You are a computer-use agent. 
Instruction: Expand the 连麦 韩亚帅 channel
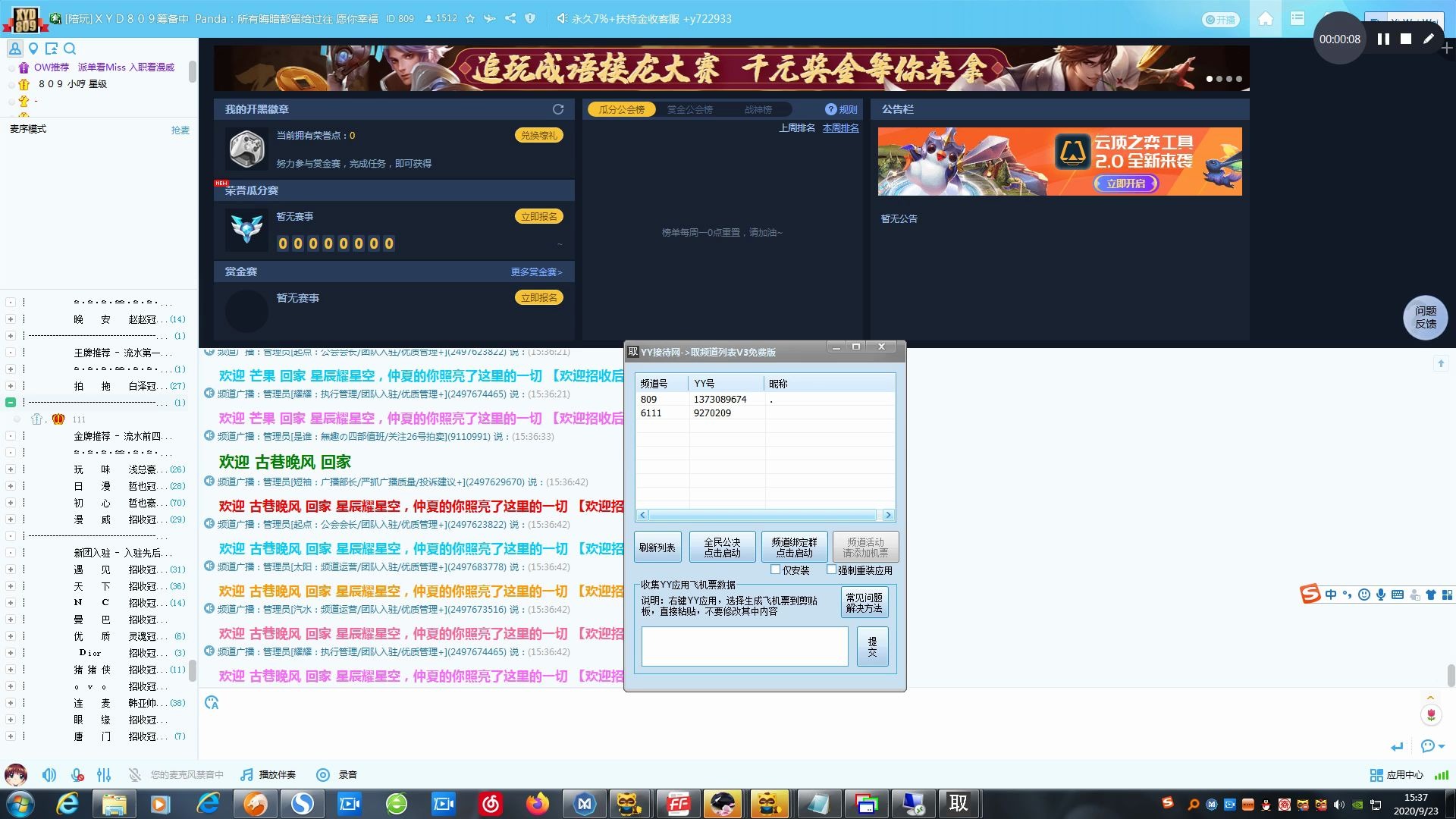[11, 703]
